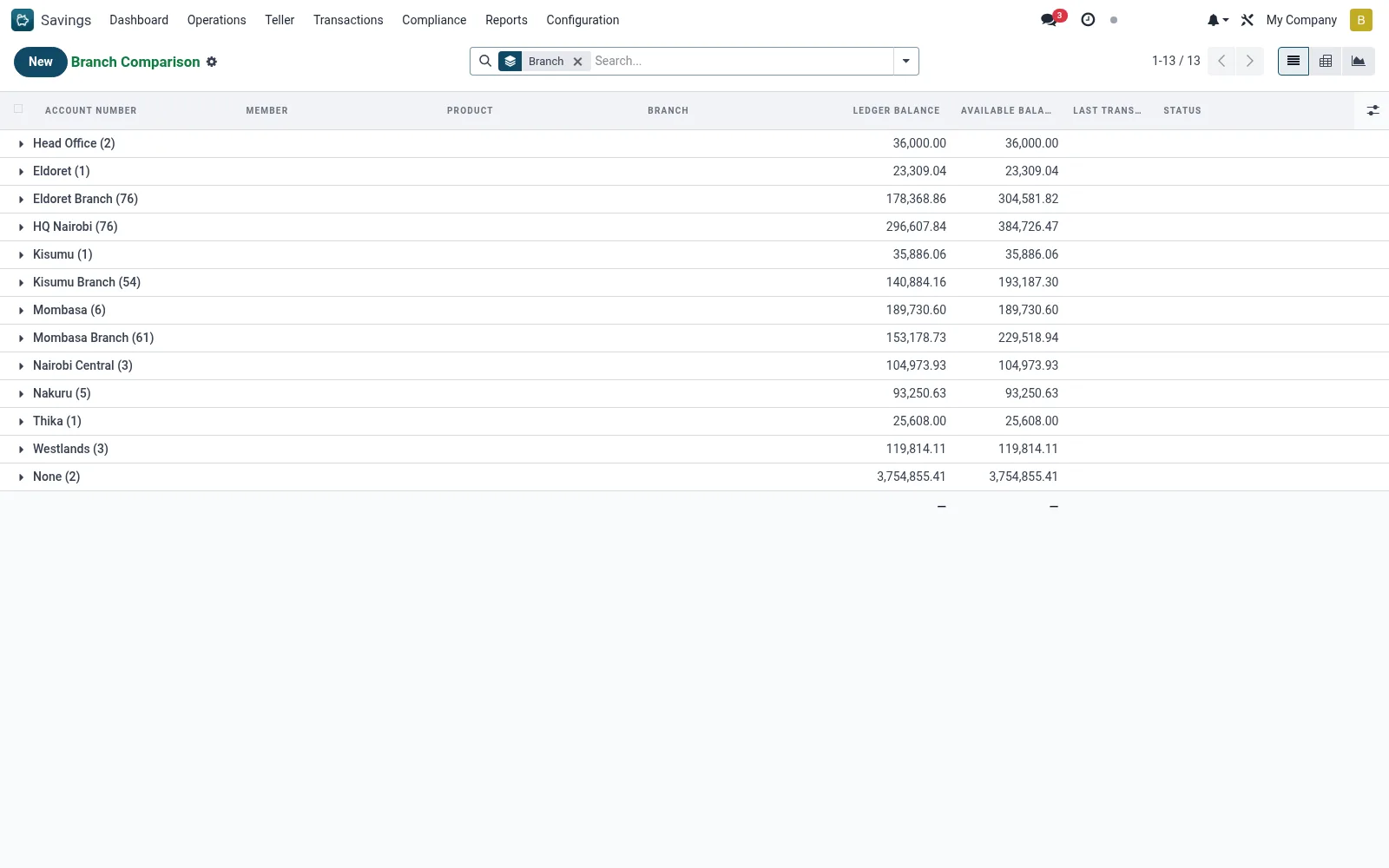Go to previous page of records
This screenshot has width=1389, height=868.
(x=1221, y=61)
